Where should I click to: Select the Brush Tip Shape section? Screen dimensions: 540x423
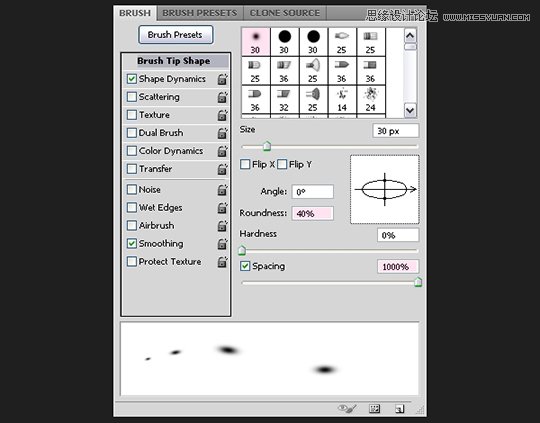point(176,61)
